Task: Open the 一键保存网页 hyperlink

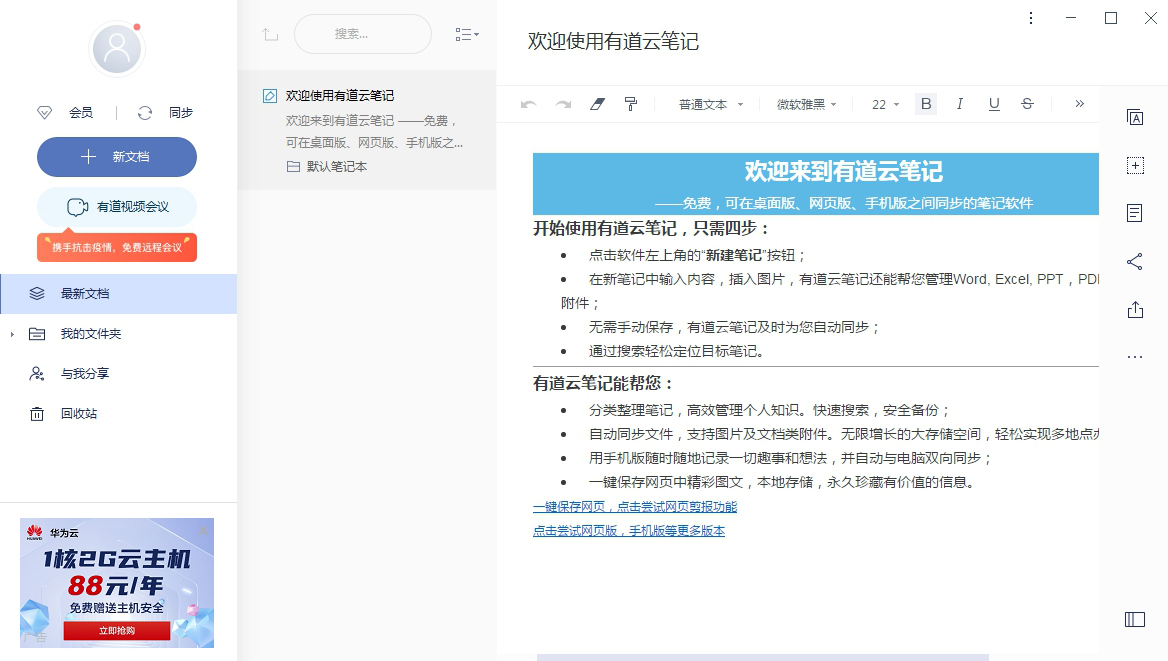Action: [634, 506]
